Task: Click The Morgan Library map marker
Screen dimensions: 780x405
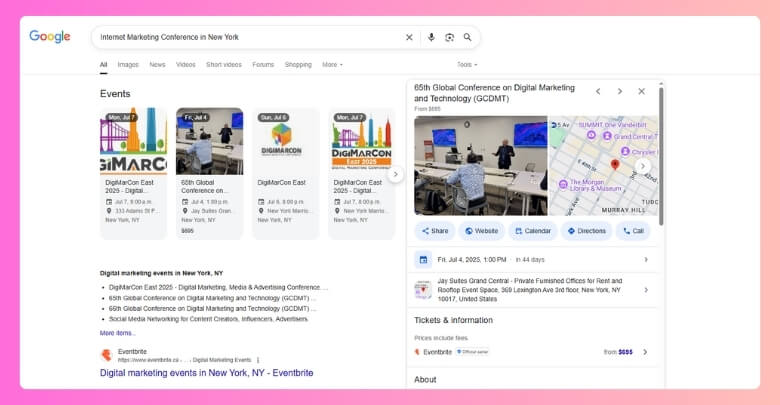Action: coord(563,185)
